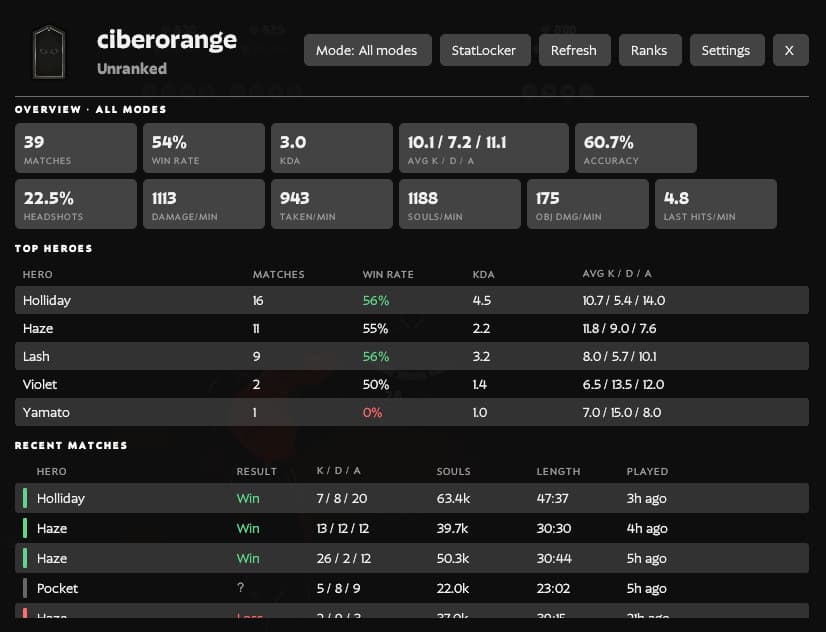Click the 63.4k souls value
826x632 pixels.
point(453,498)
